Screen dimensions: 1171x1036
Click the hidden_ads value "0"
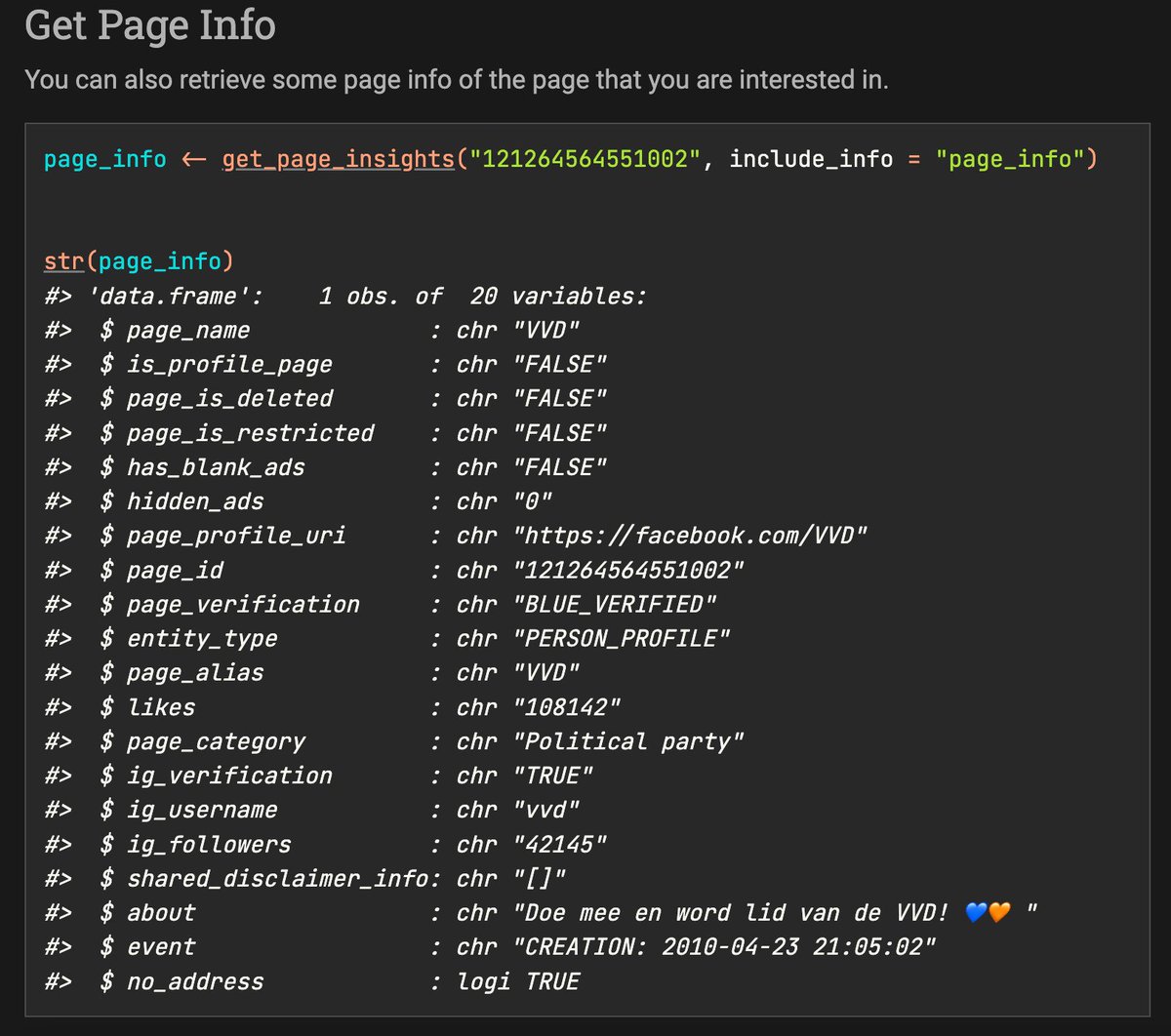tap(533, 501)
